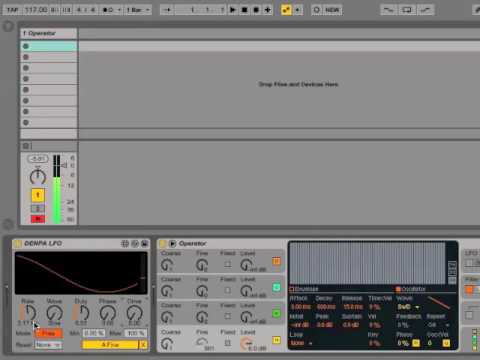Toggle the MIDI overdub plus button
Image resolution: width=480 pixels, height=360 pixels.
pos(268,10)
